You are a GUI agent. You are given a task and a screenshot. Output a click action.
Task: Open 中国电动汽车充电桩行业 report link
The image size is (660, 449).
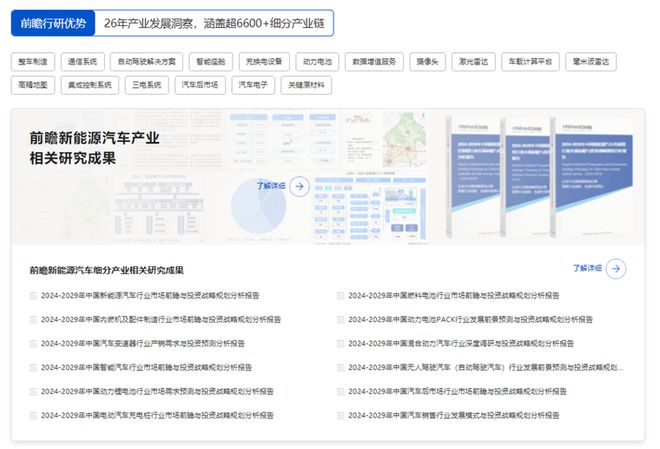[x=157, y=416]
